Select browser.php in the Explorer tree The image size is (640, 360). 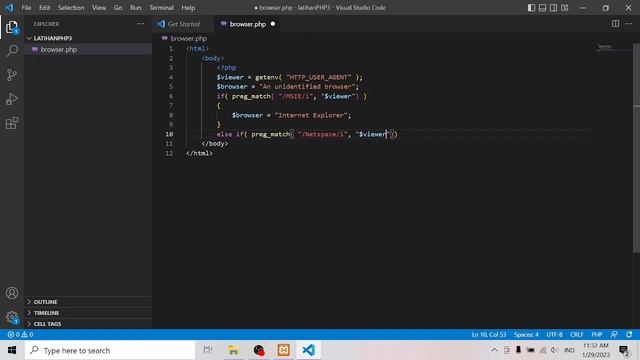pos(88,49)
